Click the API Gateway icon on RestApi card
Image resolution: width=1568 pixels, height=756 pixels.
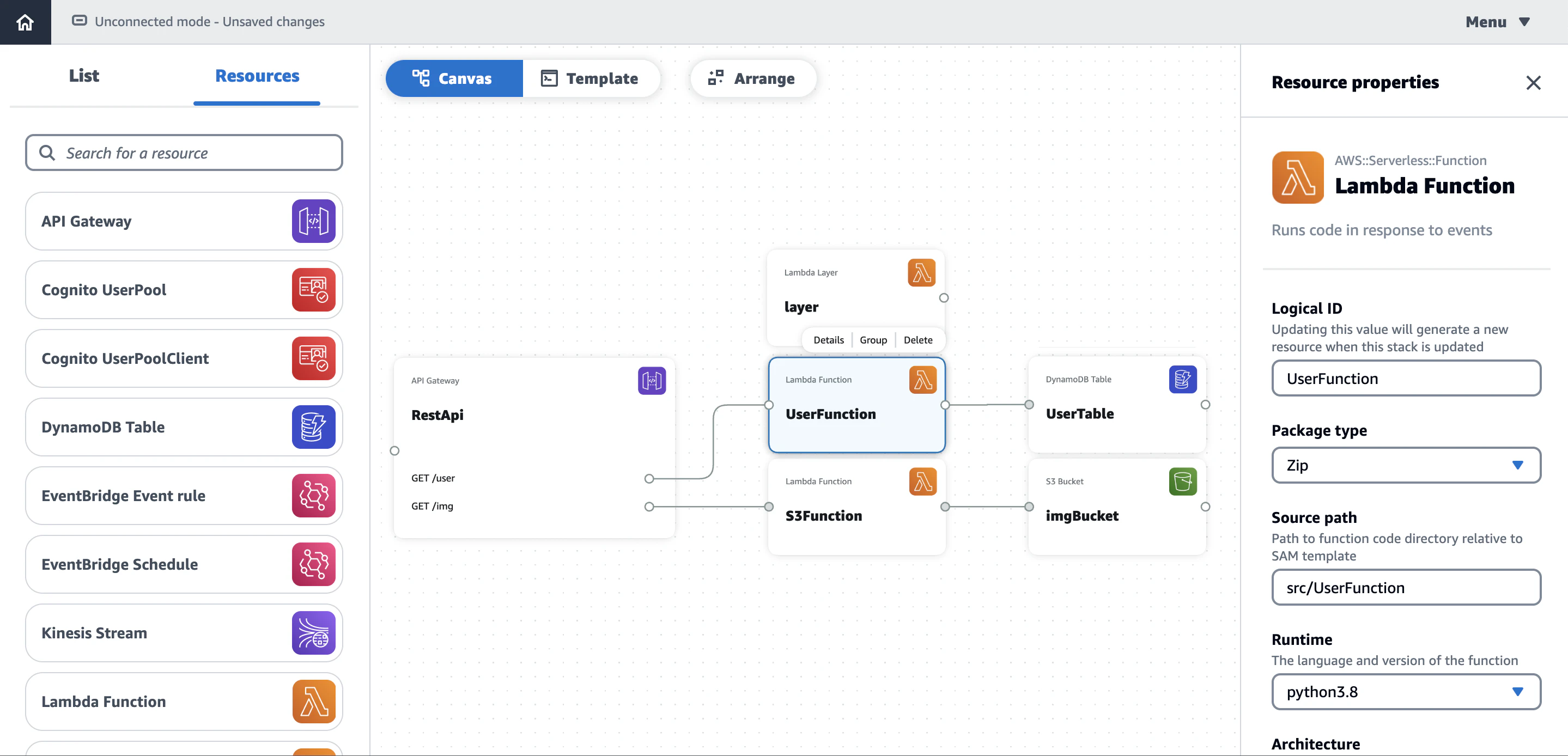pos(651,380)
